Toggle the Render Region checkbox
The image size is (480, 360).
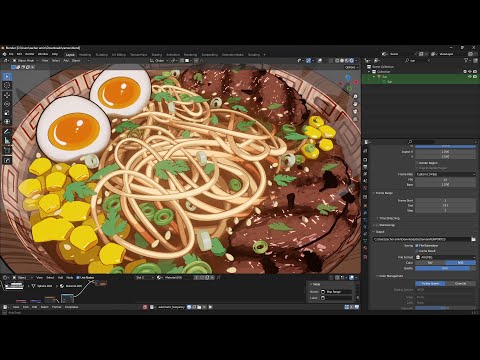417,163
